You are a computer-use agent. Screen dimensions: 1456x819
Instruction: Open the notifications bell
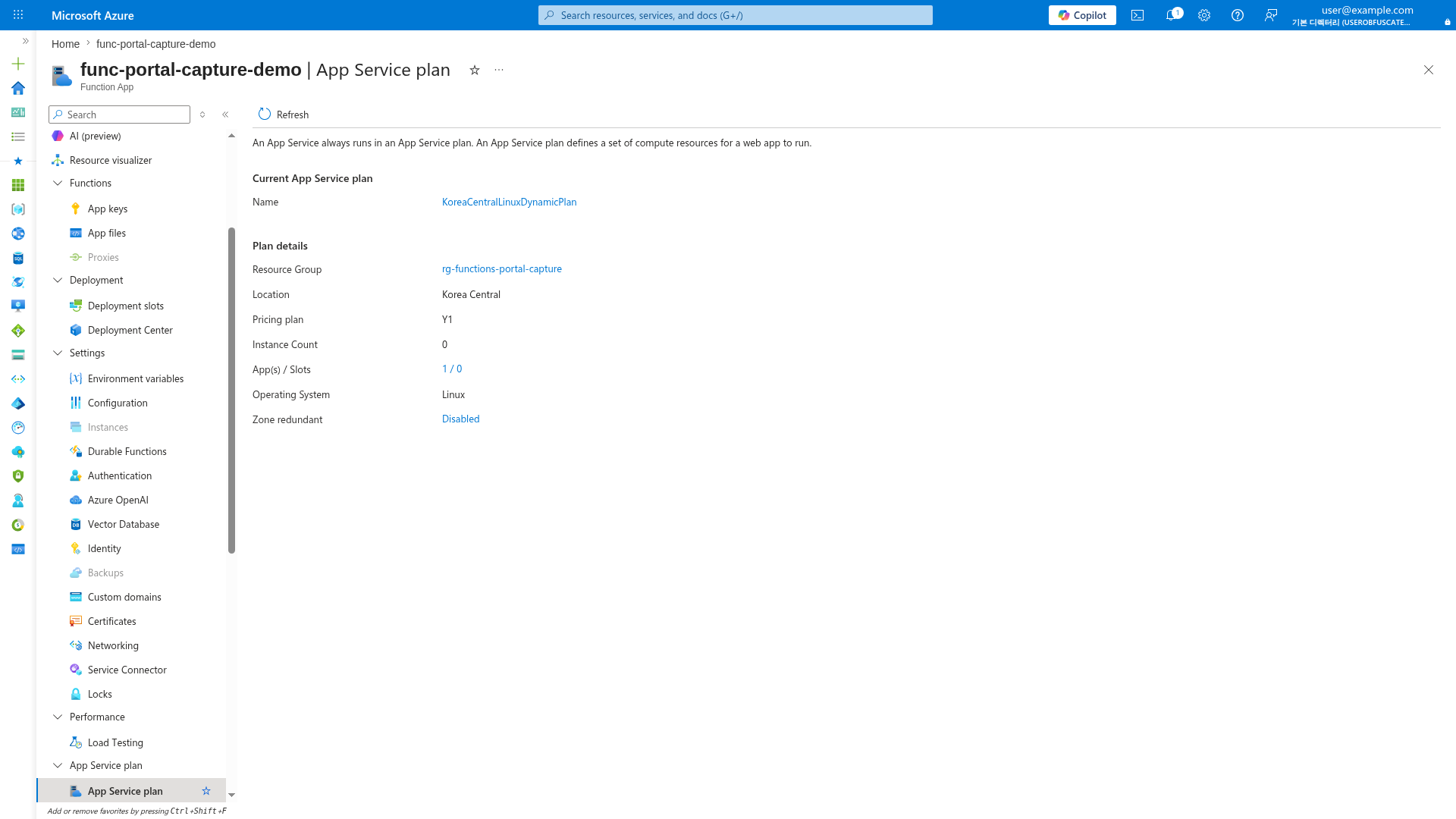coord(1172,15)
